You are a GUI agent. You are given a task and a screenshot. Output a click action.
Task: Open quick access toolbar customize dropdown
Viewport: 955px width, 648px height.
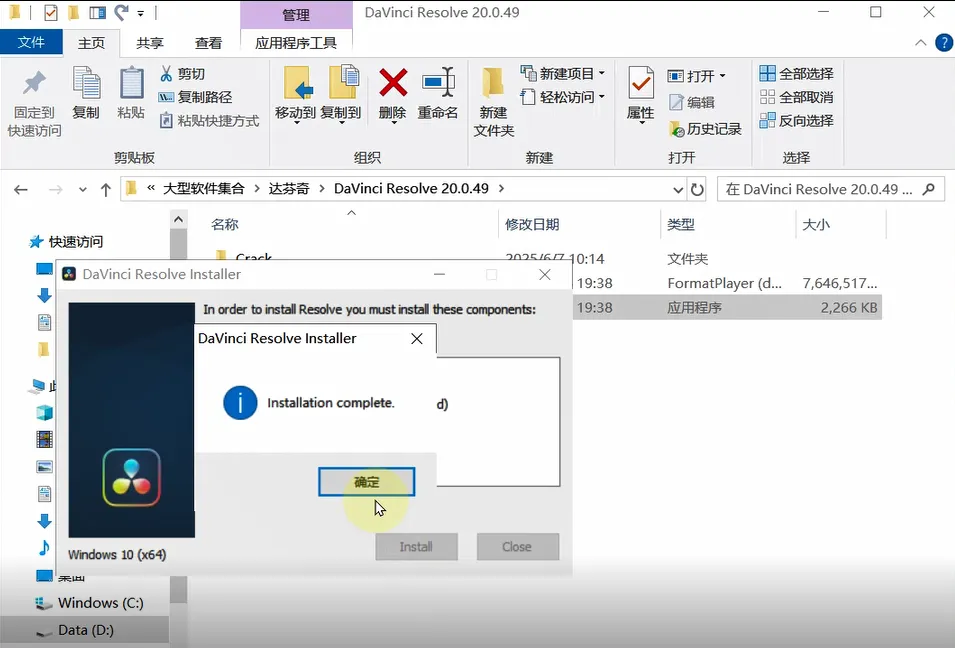141,13
